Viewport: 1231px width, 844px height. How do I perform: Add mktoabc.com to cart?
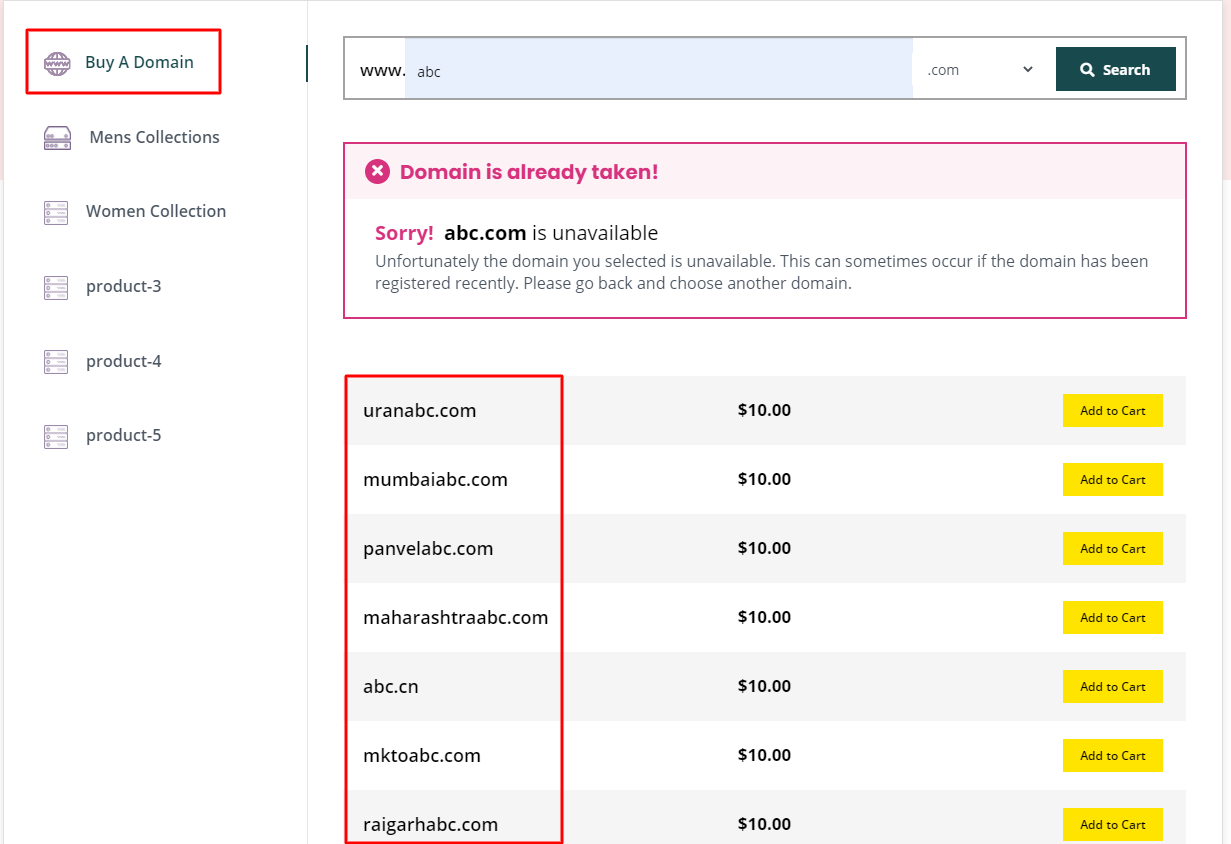pyautogui.click(x=1112, y=756)
